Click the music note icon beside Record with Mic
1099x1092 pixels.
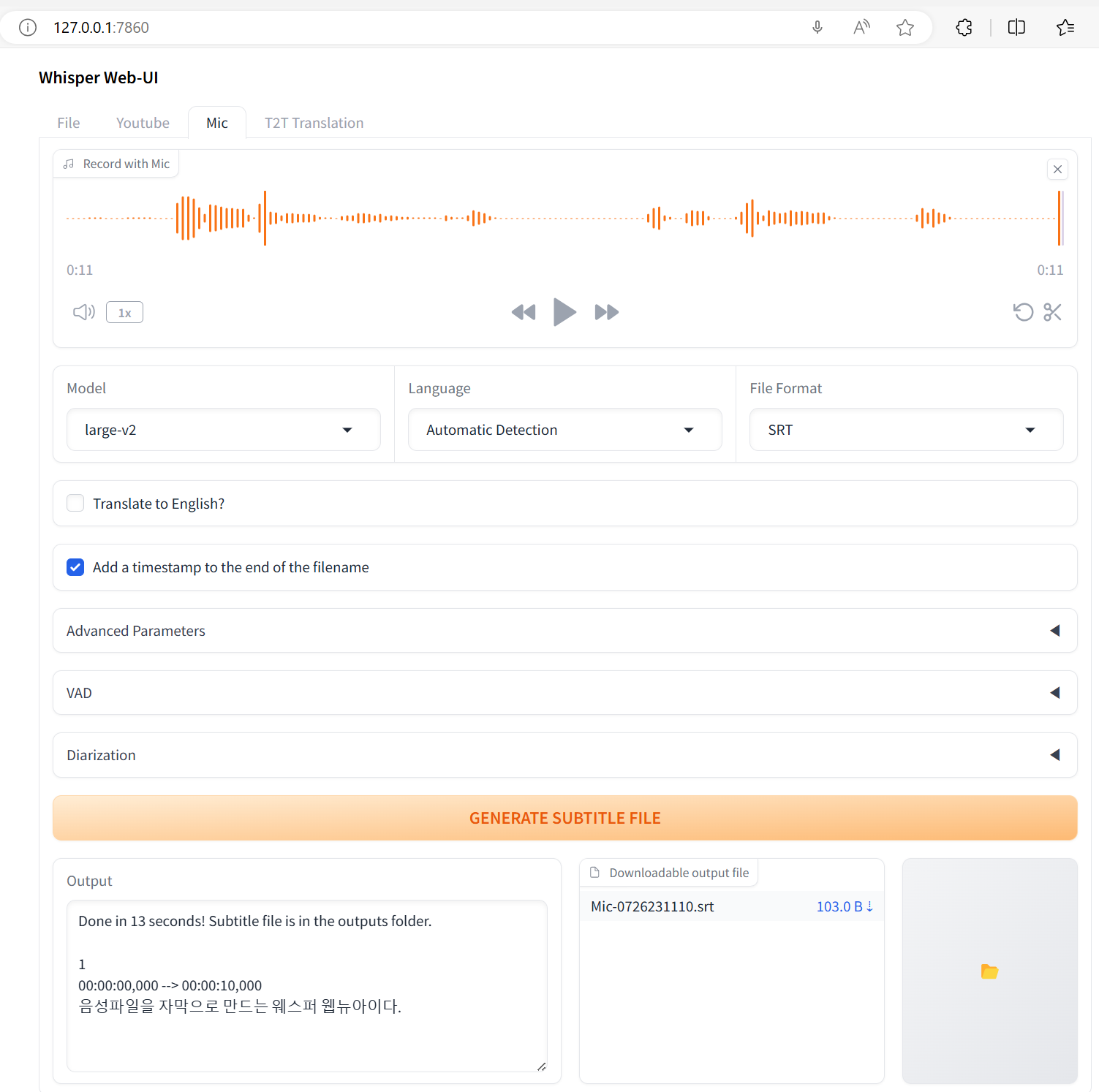[x=69, y=164]
